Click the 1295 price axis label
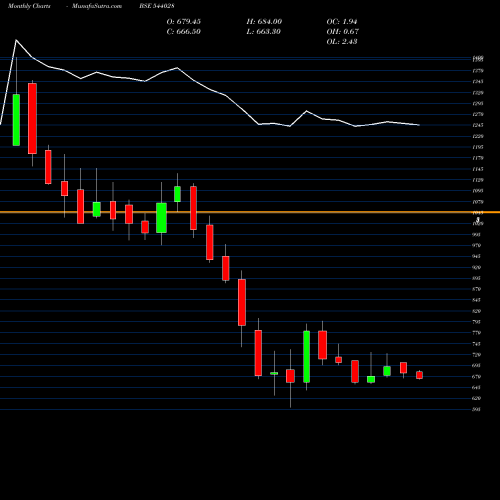The image size is (500, 500). tap(478, 104)
